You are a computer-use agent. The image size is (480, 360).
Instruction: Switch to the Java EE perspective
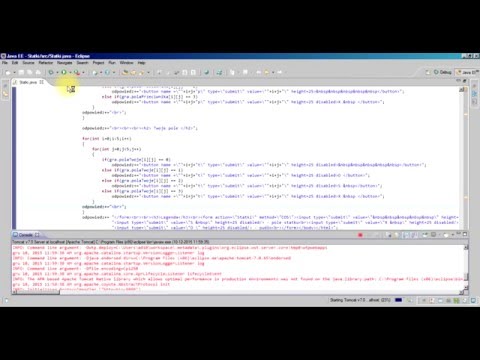[467, 72]
